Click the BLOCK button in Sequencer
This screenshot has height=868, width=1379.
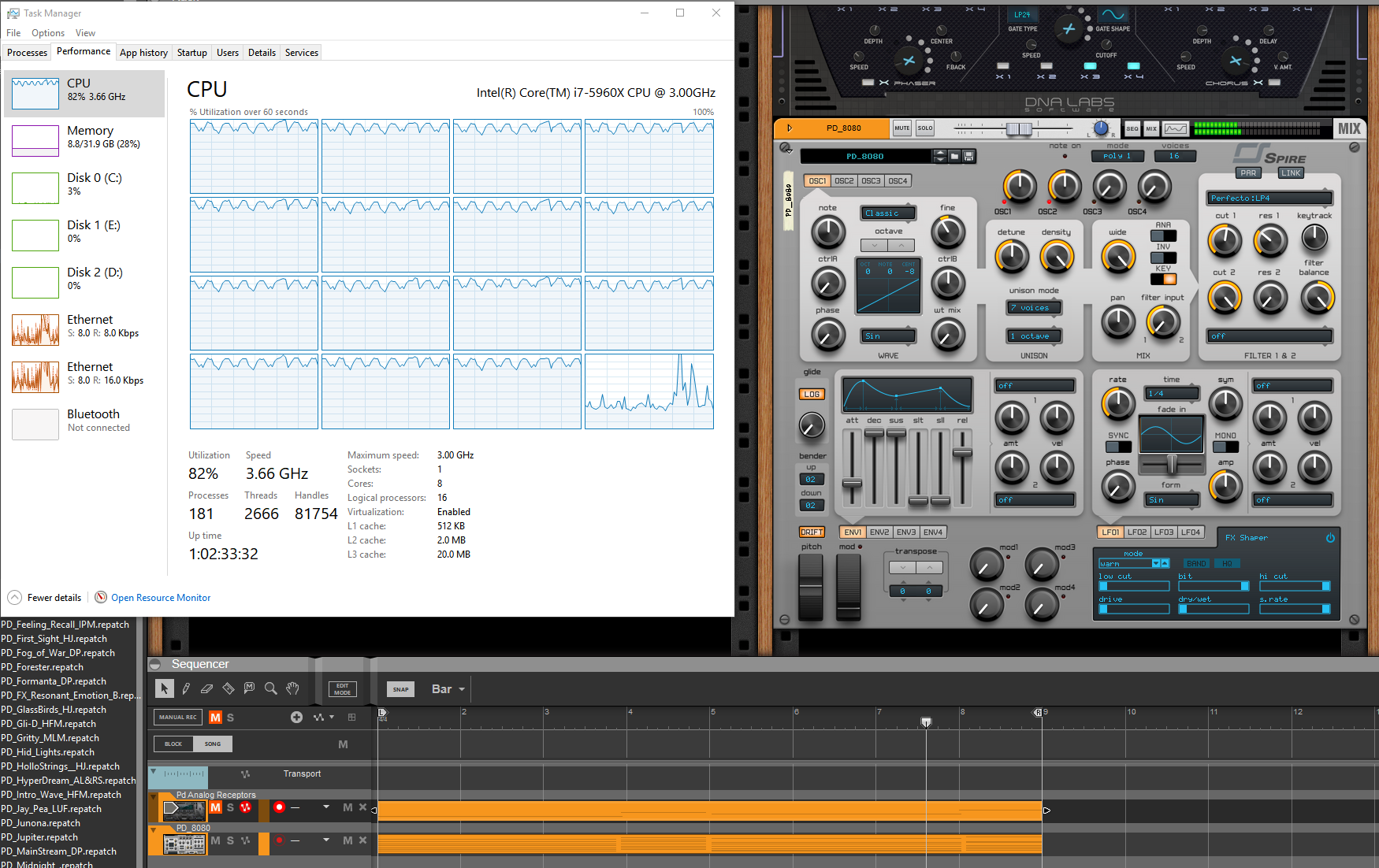[173, 744]
